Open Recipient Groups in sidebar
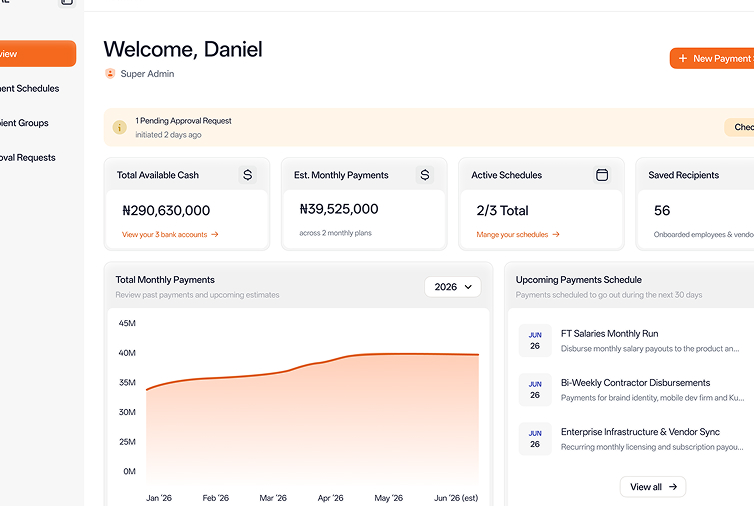This screenshot has width=754, height=506. click(24, 123)
